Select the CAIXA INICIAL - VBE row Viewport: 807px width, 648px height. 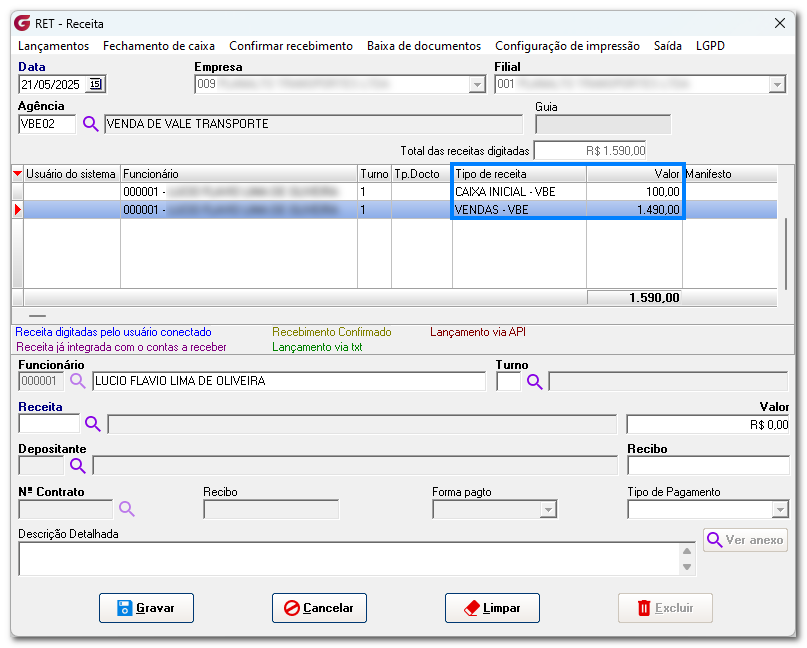(x=400, y=192)
